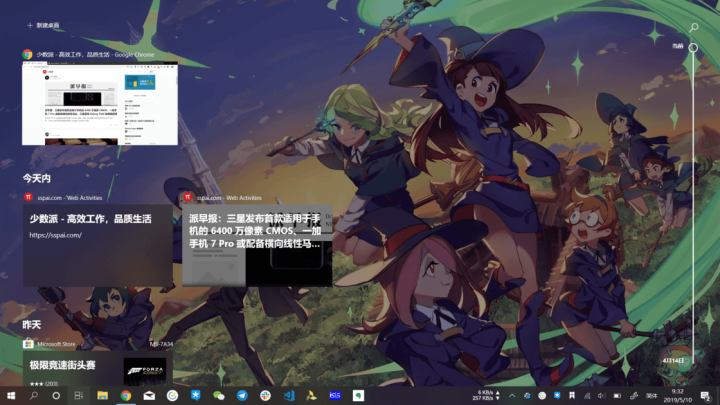Switch input method 简体 indicator

(x=652, y=396)
